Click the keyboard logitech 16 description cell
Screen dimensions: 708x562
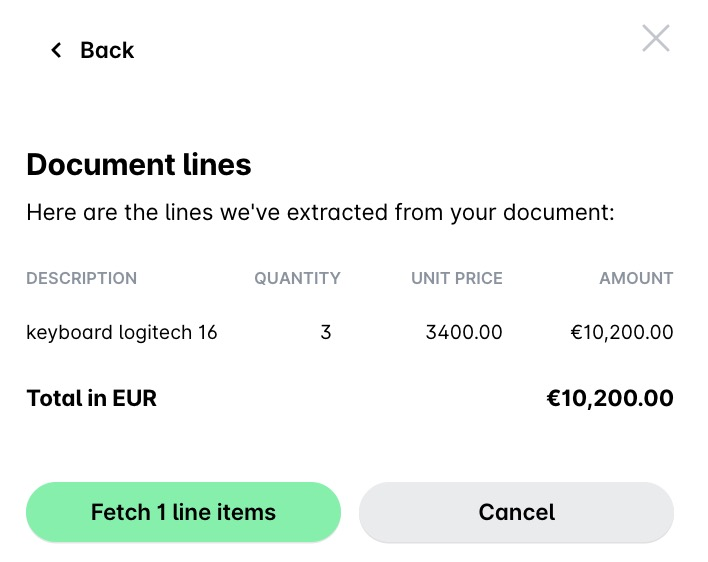122,332
